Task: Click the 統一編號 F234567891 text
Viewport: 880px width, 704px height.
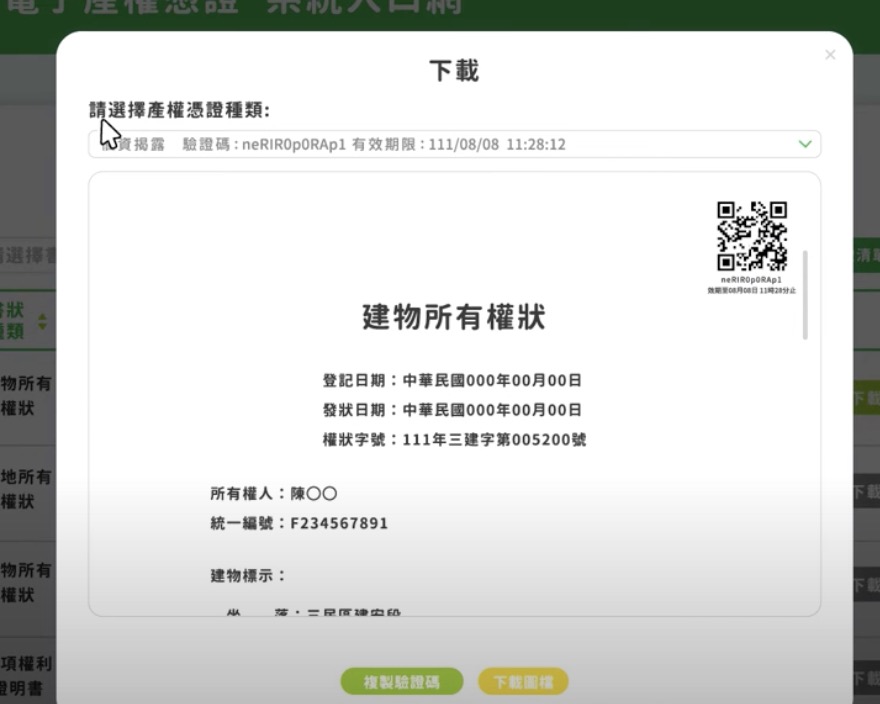Action: (299, 523)
